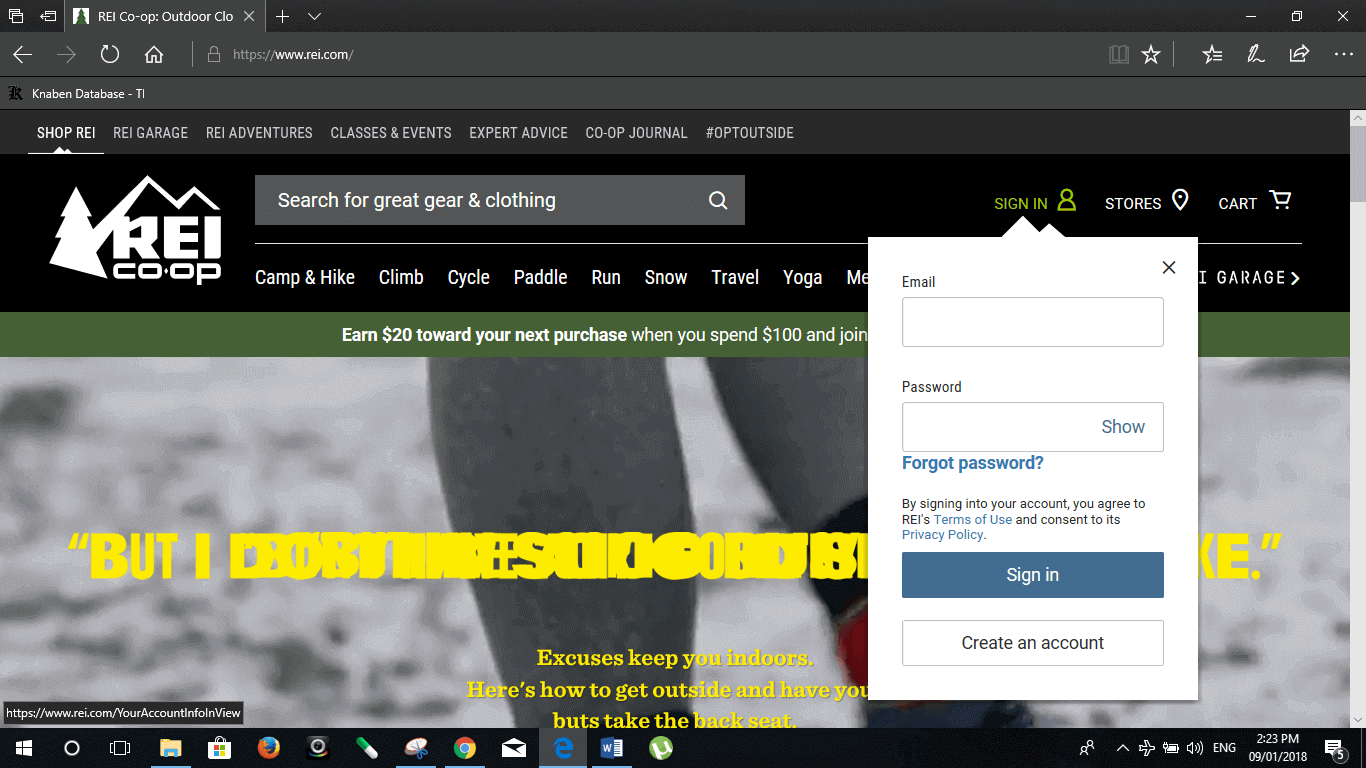The image size is (1366, 768).
Task: Click the blue Sign in button
Action: point(1033,575)
